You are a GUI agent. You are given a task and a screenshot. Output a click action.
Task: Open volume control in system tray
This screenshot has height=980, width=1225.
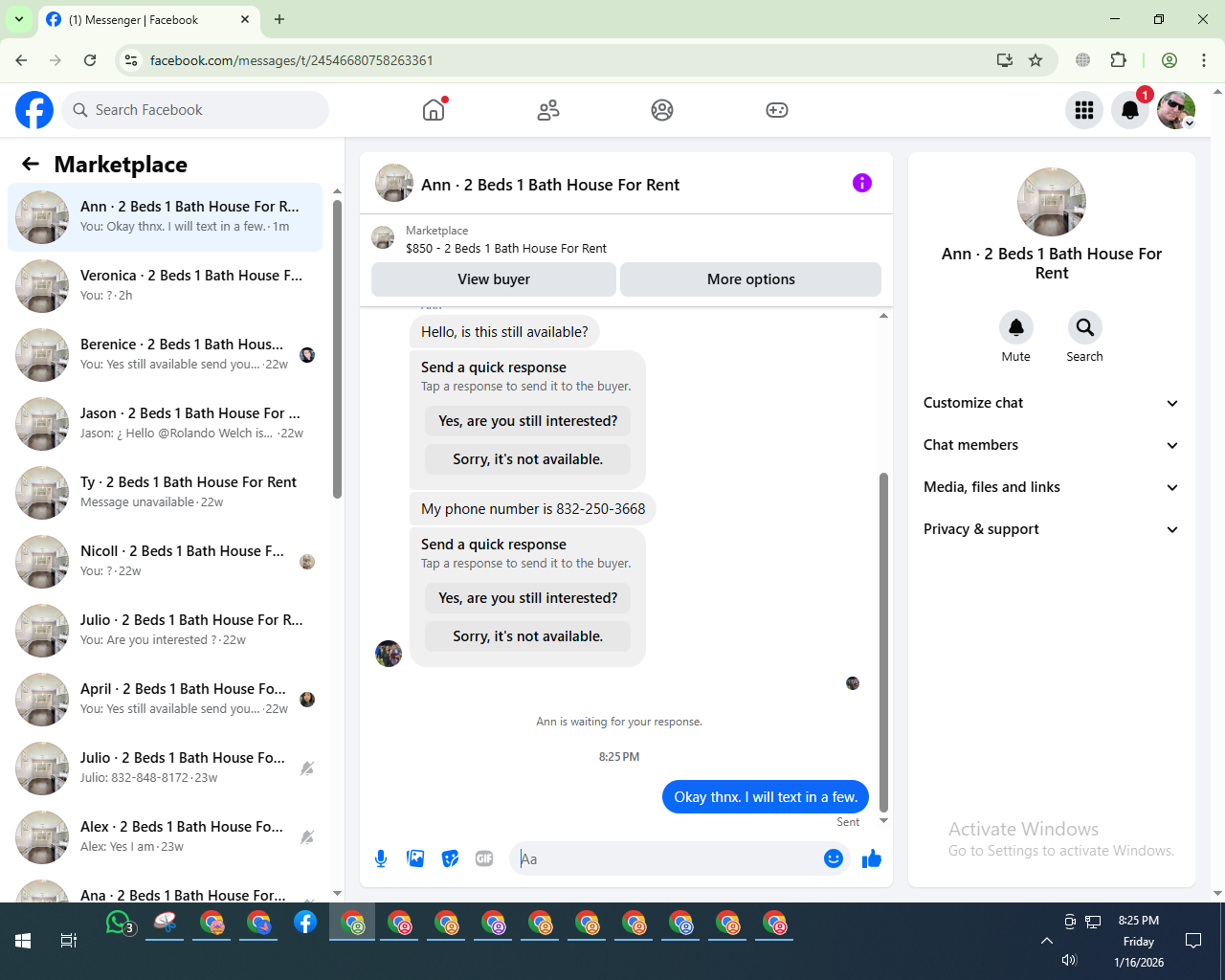[x=1070, y=960]
